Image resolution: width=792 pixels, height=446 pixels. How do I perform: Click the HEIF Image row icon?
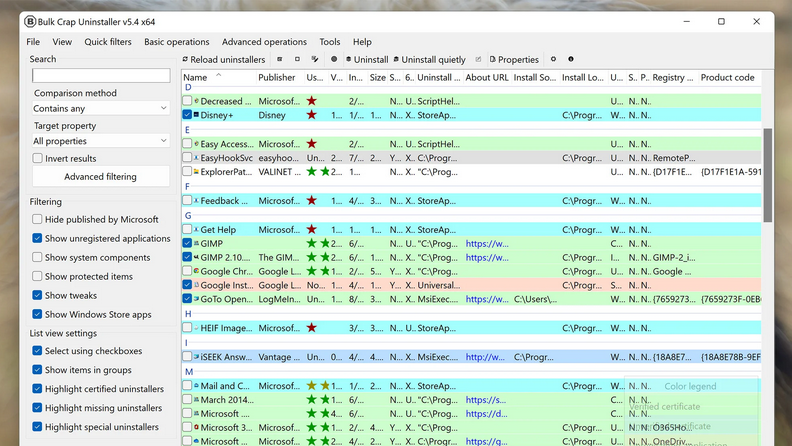[x=196, y=328]
